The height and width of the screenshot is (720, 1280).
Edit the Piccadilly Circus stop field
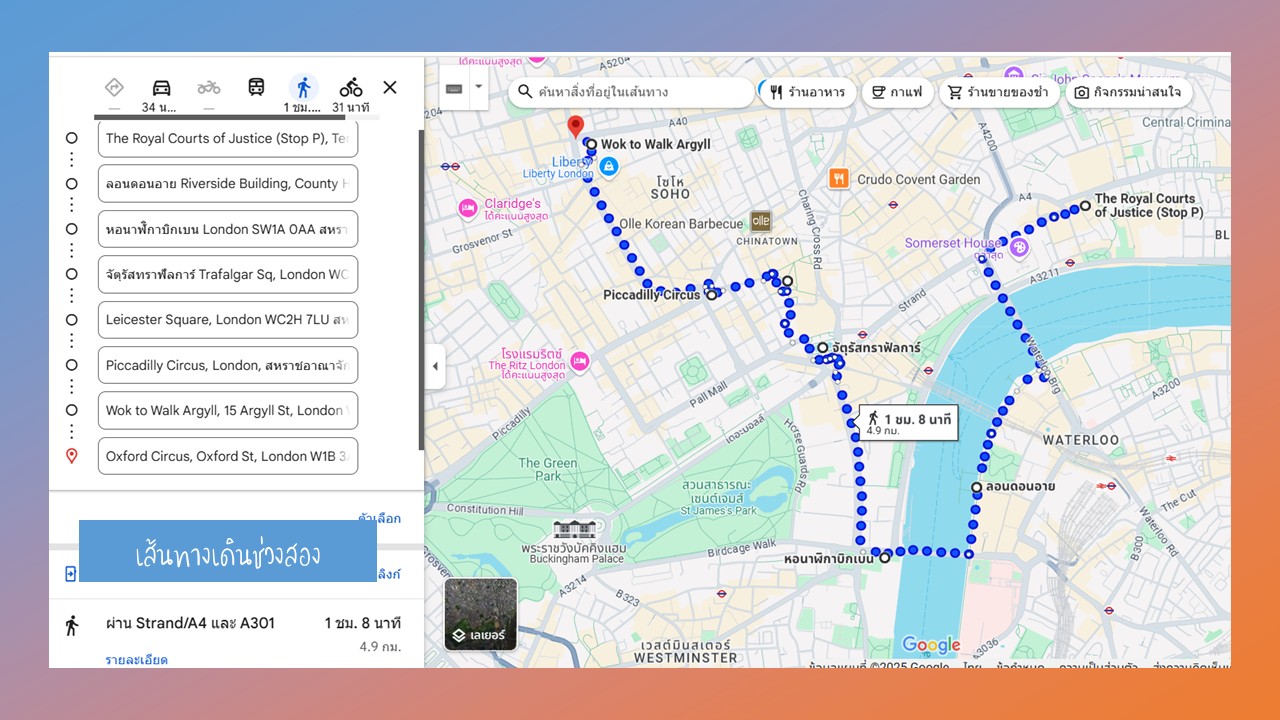tap(228, 365)
